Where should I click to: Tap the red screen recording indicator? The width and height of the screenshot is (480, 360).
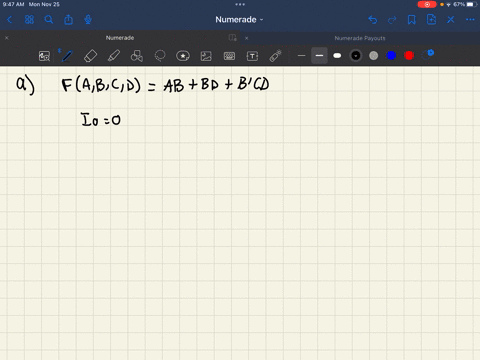pos(427,4)
